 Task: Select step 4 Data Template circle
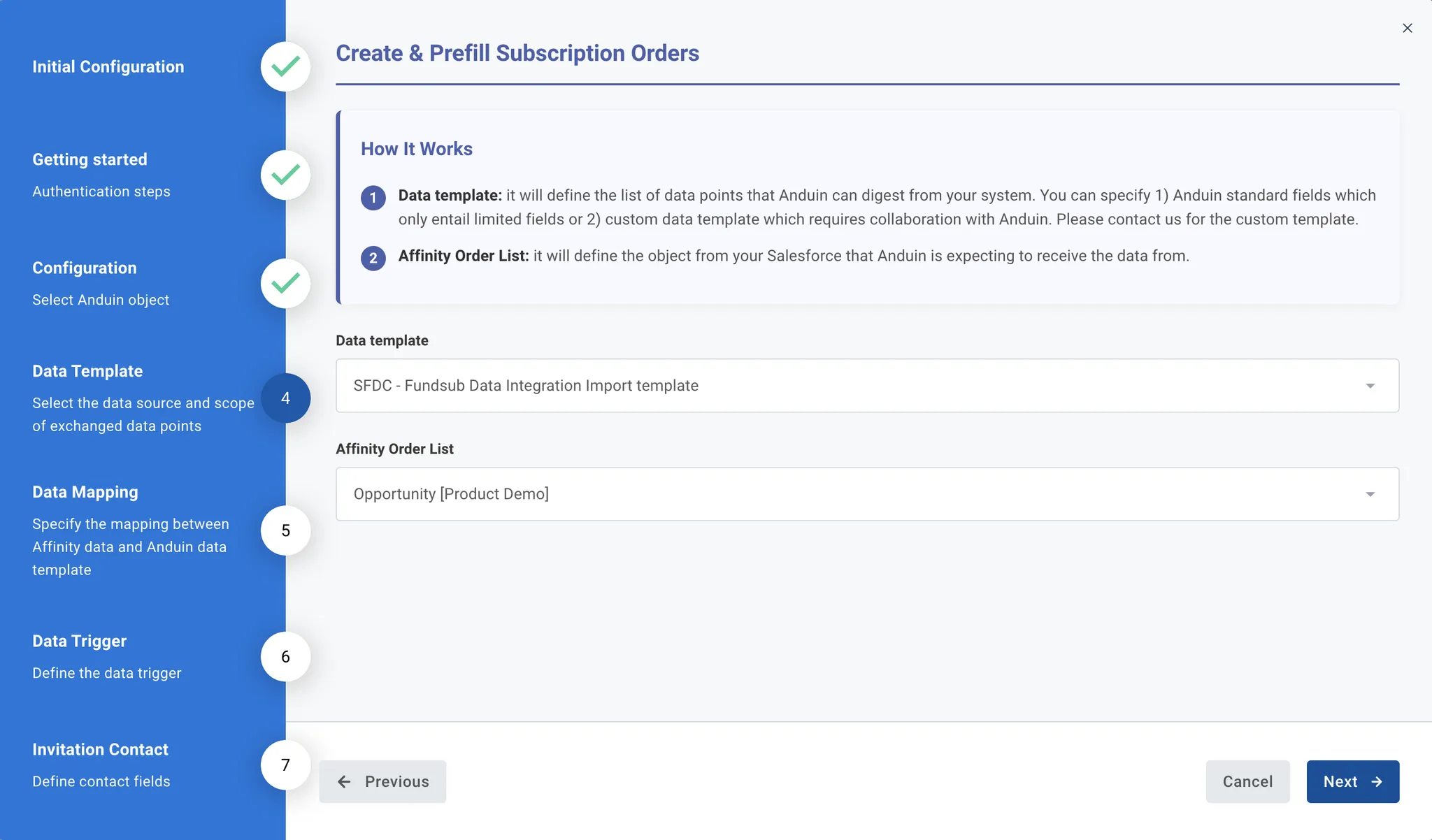285,398
